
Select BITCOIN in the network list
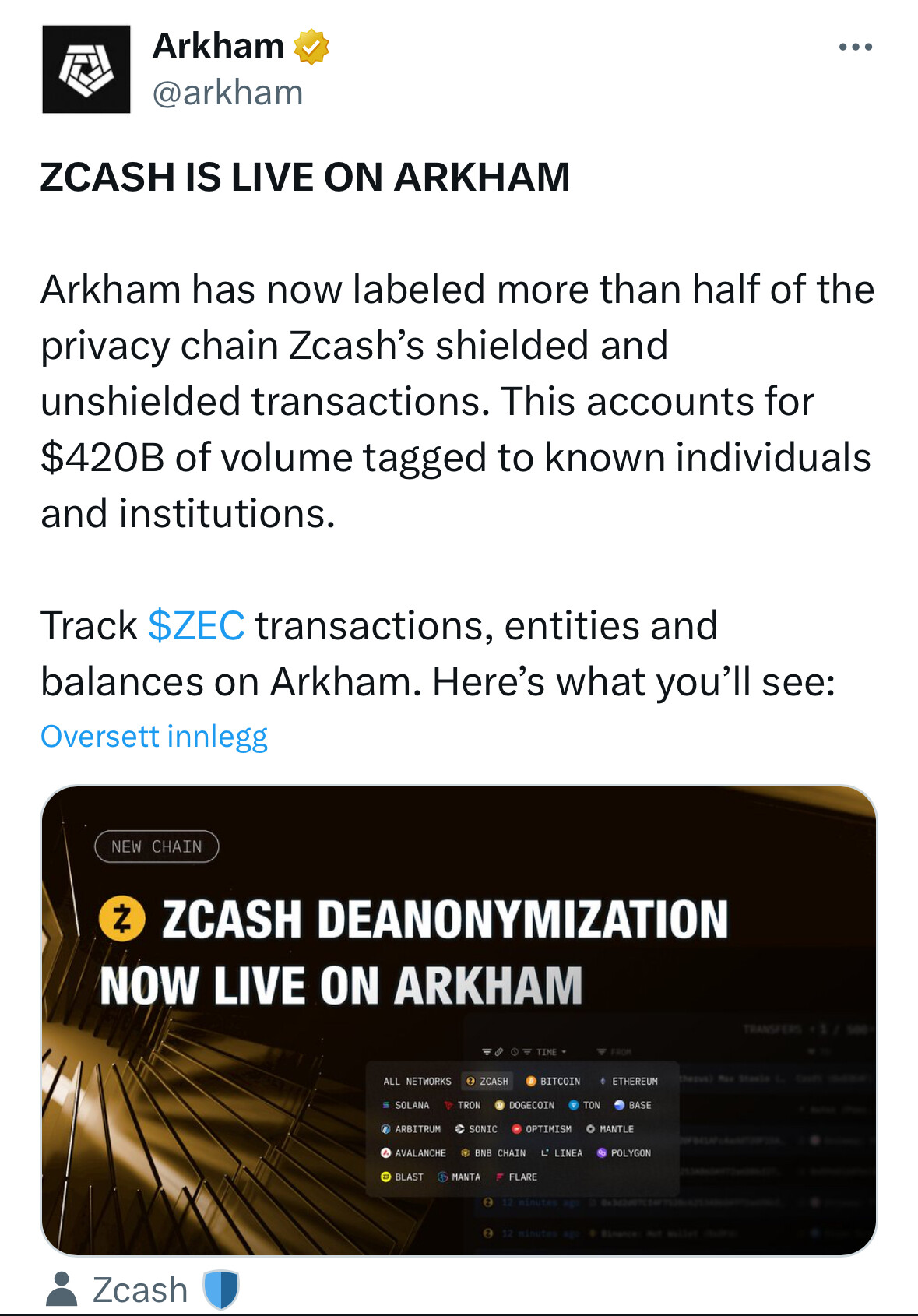click(x=553, y=1082)
